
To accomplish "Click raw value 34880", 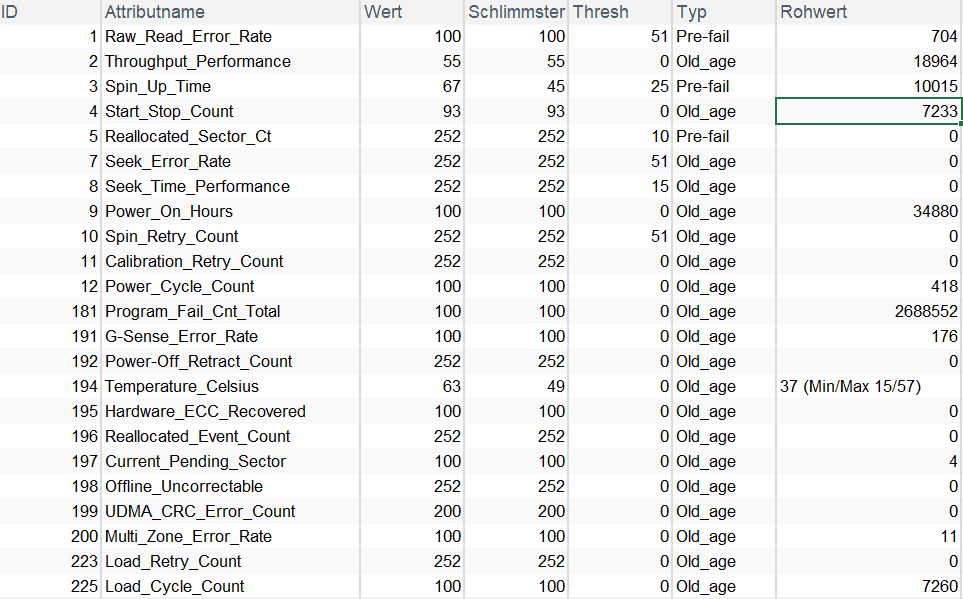I will 935,212.
